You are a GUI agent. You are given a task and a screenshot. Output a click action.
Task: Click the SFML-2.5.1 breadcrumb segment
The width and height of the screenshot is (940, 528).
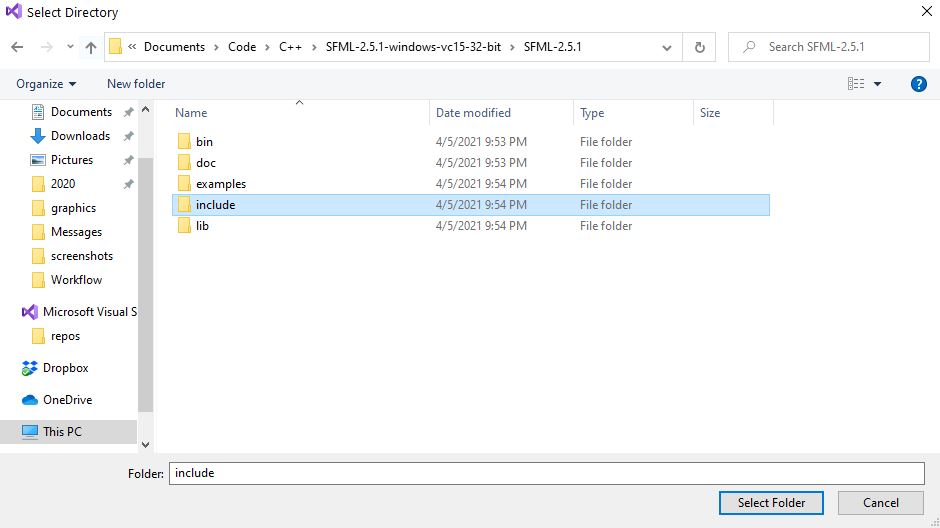[553, 47]
